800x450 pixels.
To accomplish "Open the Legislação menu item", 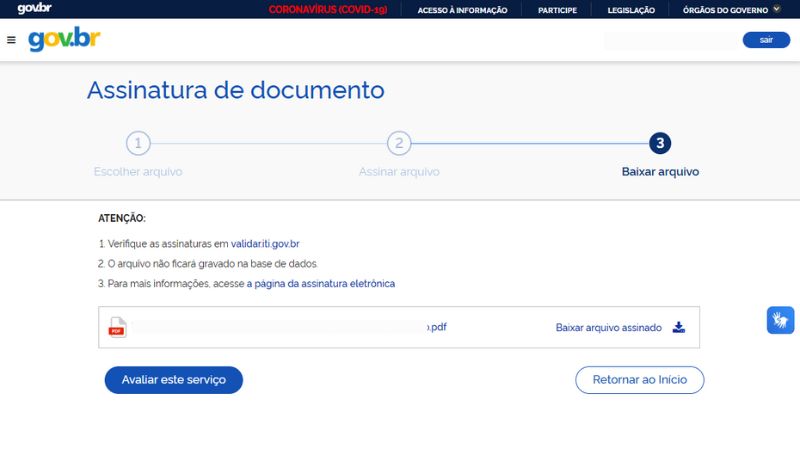I will tap(631, 10).
